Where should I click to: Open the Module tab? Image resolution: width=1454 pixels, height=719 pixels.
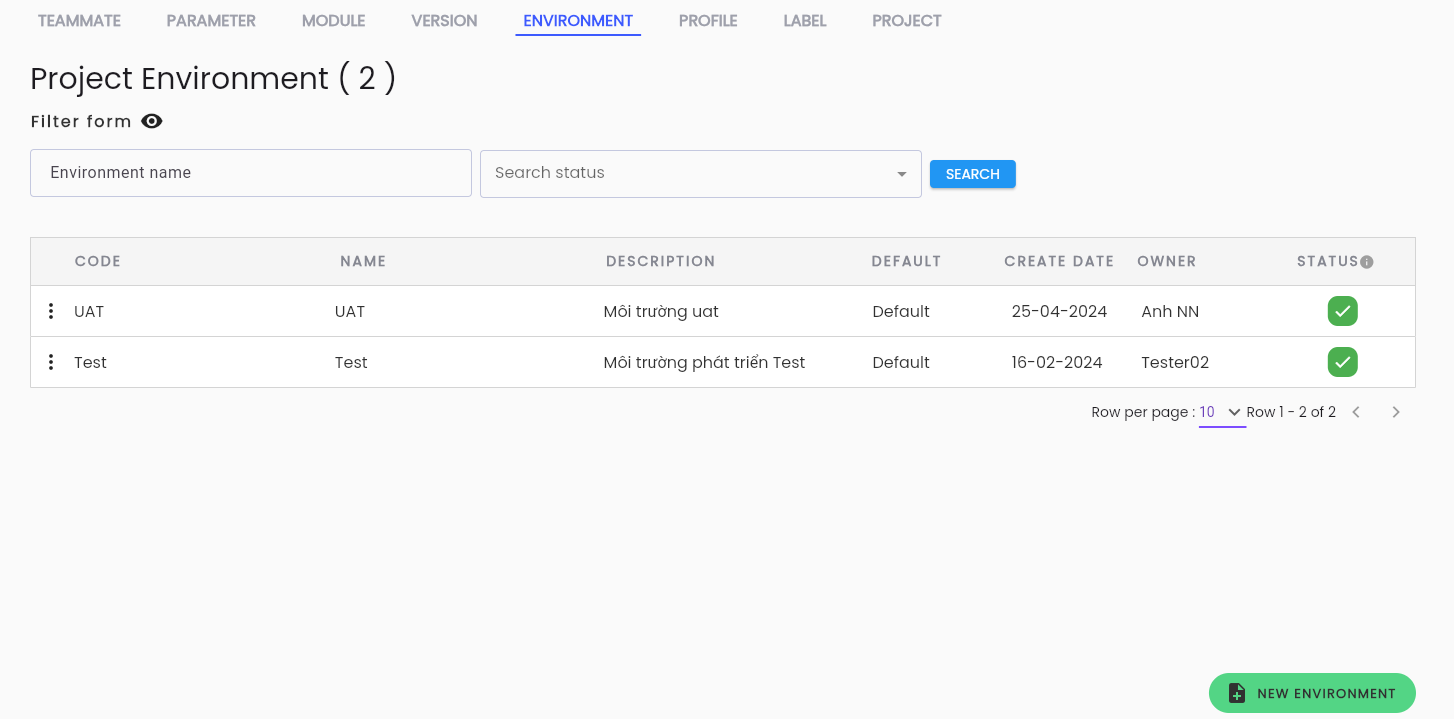pos(334,21)
